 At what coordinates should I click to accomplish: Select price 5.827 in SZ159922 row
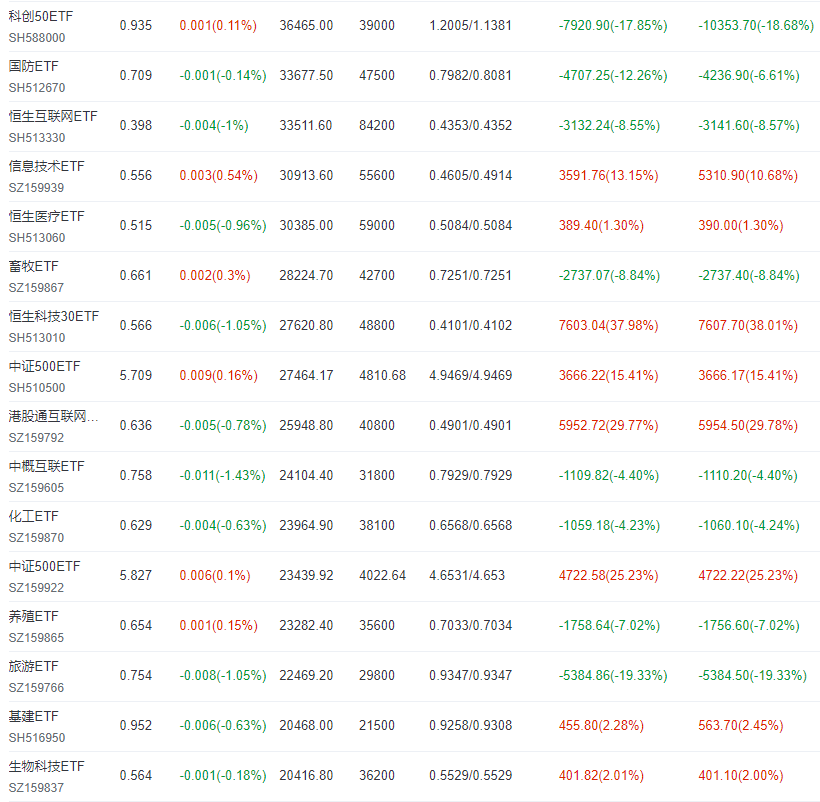(x=136, y=576)
